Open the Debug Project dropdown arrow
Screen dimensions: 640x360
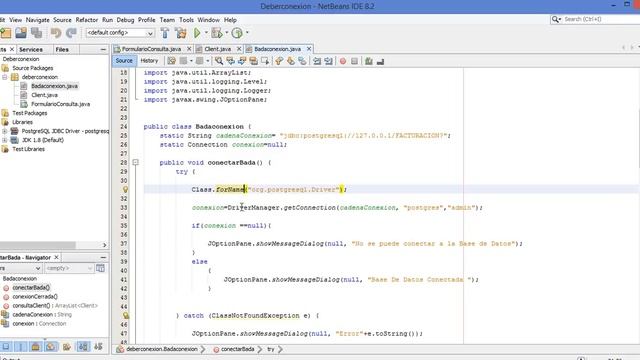[x=227, y=33]
